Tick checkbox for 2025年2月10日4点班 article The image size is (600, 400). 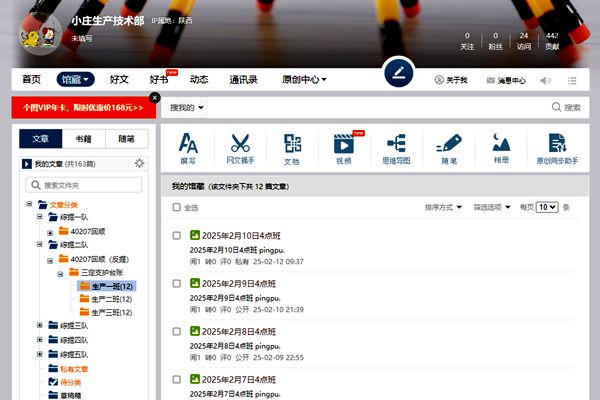pyautogui.click(x=177, y=236)
